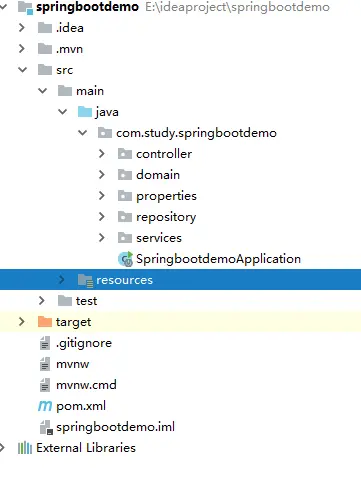Click the .gitignore file icon
The image size is (361, 489).
tap(45, 343)
